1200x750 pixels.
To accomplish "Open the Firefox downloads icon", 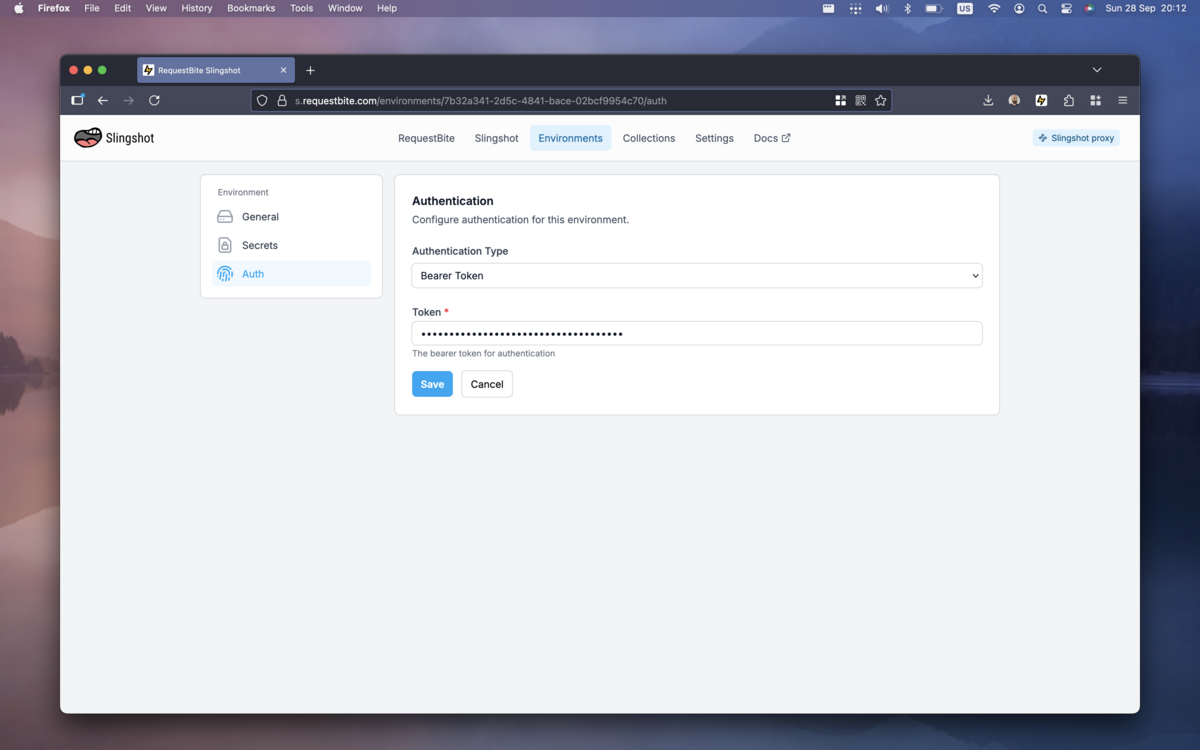I will (x=988, y=100).
